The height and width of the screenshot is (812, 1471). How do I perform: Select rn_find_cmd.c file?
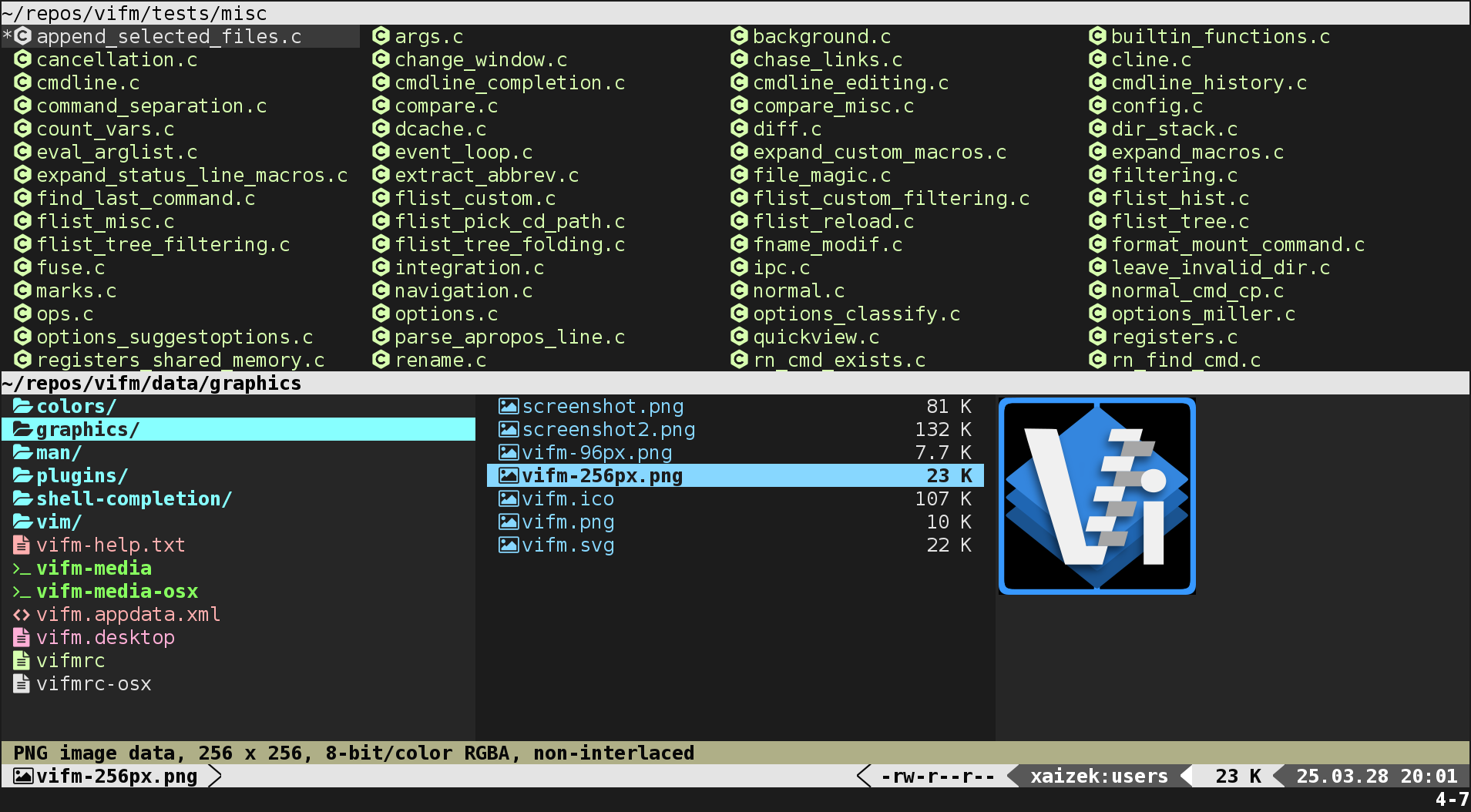pyautogui.click(x=1186, y=360)
